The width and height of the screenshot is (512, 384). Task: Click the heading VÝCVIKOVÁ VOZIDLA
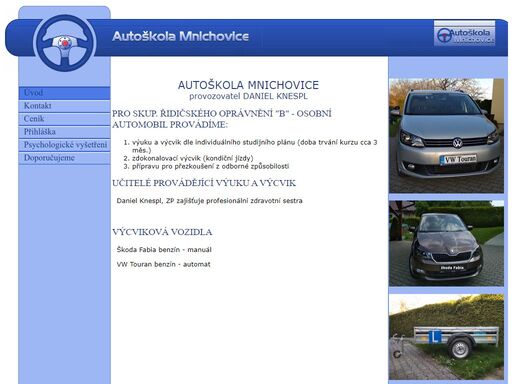(162, 232)
